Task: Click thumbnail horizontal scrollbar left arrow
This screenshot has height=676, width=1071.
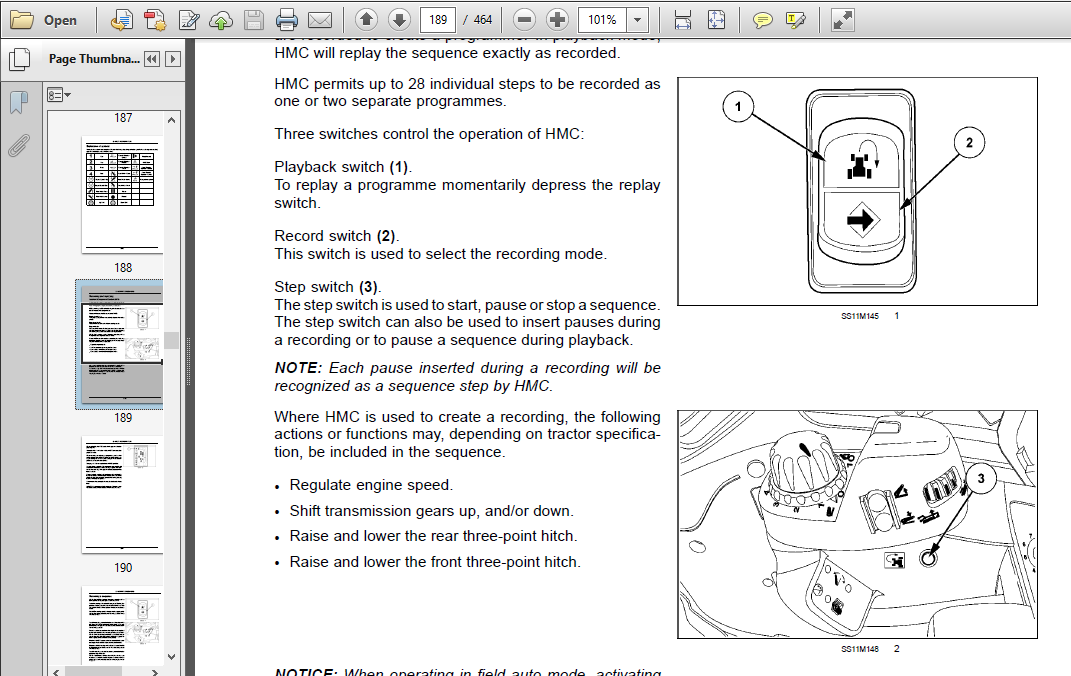Action: click(x=57, y=672)
